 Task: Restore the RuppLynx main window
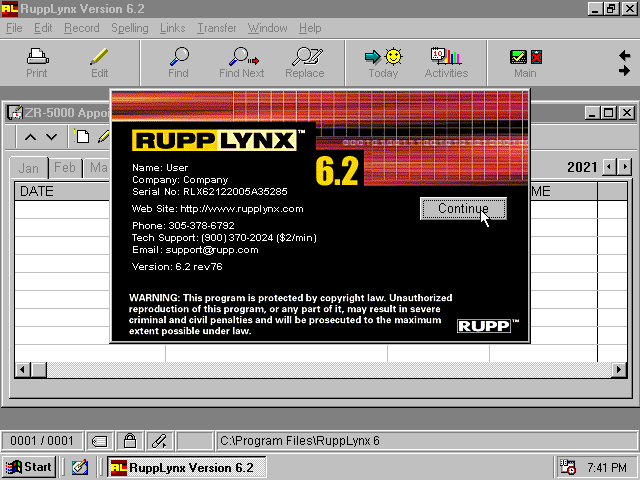pyautogui.click(x=611, y=9)
